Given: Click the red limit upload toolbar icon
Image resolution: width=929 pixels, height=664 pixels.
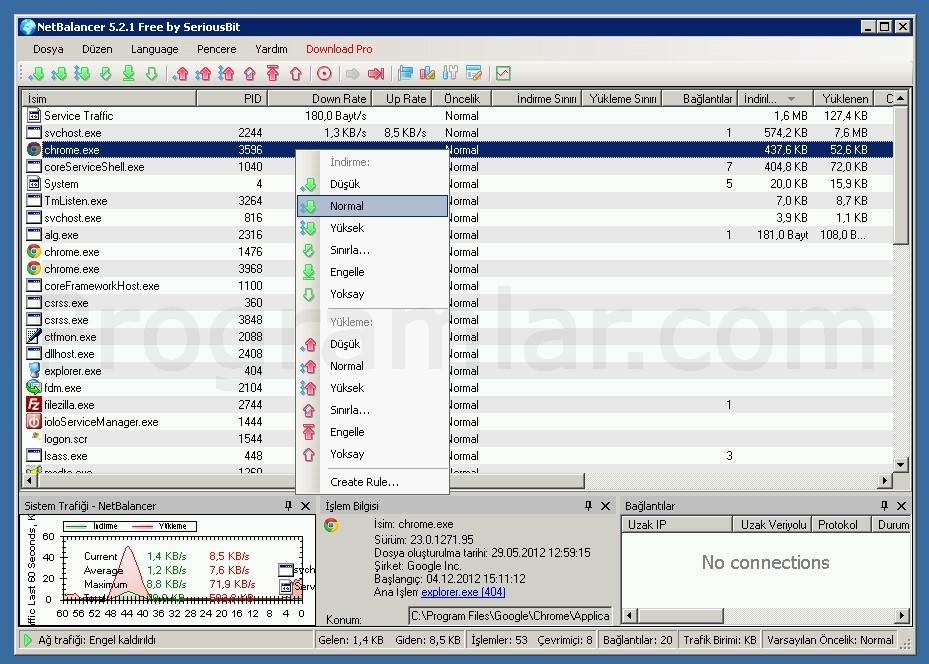Looking at the screenshot, I should (x=249, y=73).
